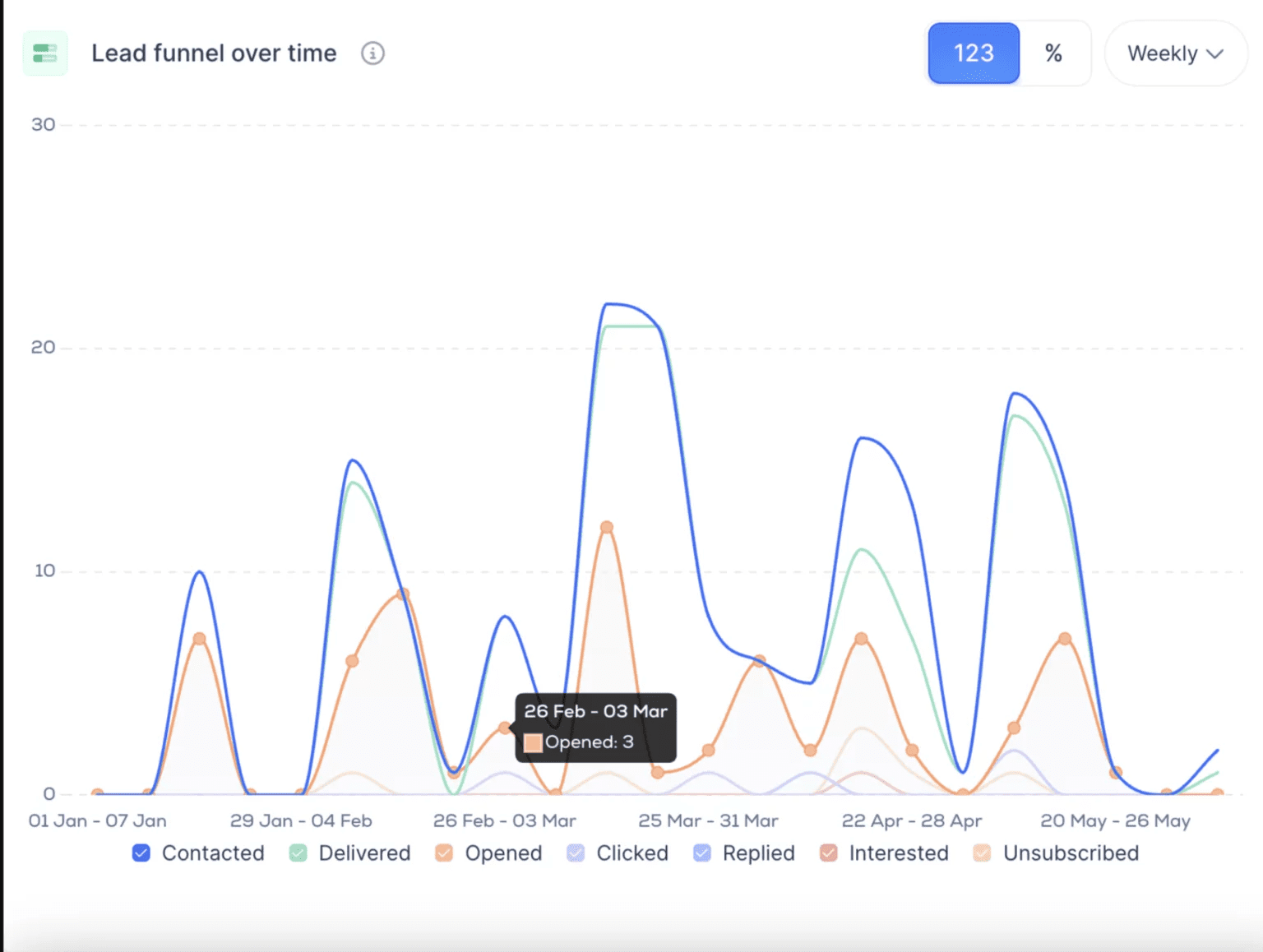
Task: Click the Opened peak data point marker
Action: 606,526
